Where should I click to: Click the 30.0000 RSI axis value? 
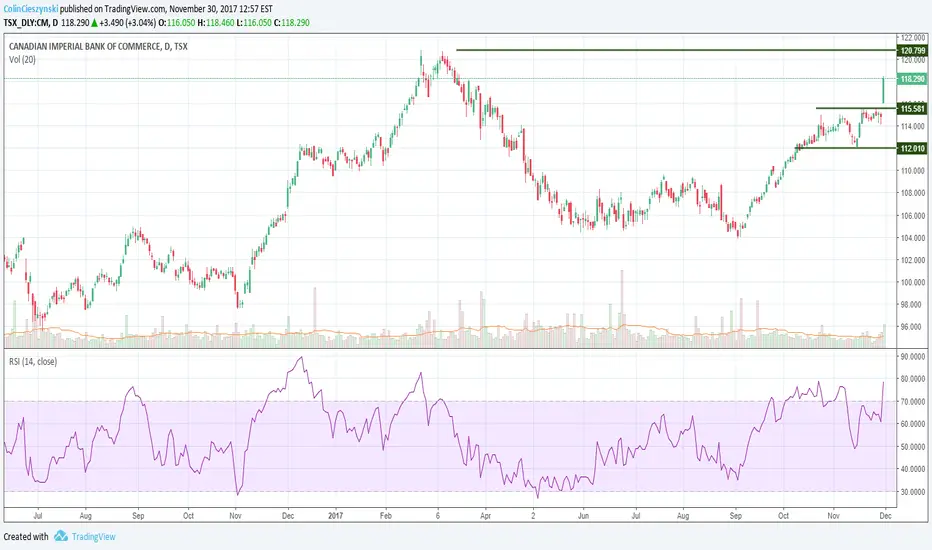pyautogui.click(x=914, y=492)
